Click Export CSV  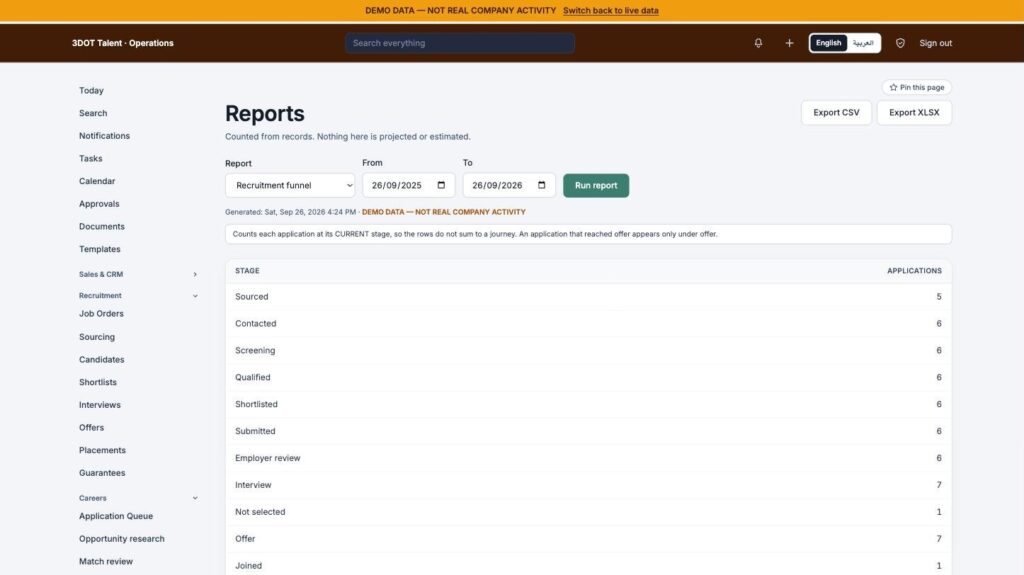(x=836, y=112)
